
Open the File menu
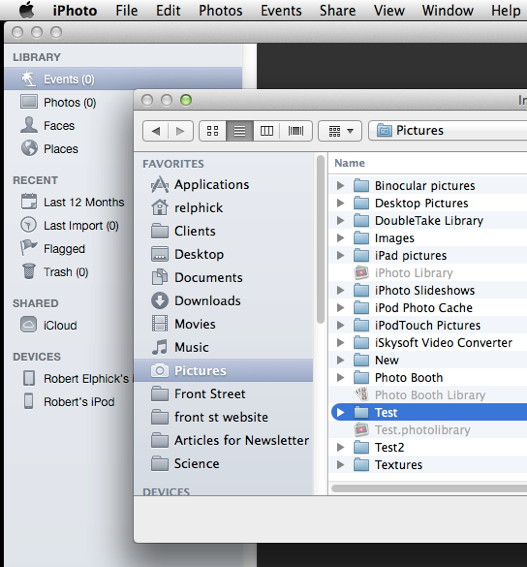pyautogui.click(x=127, y=10)
